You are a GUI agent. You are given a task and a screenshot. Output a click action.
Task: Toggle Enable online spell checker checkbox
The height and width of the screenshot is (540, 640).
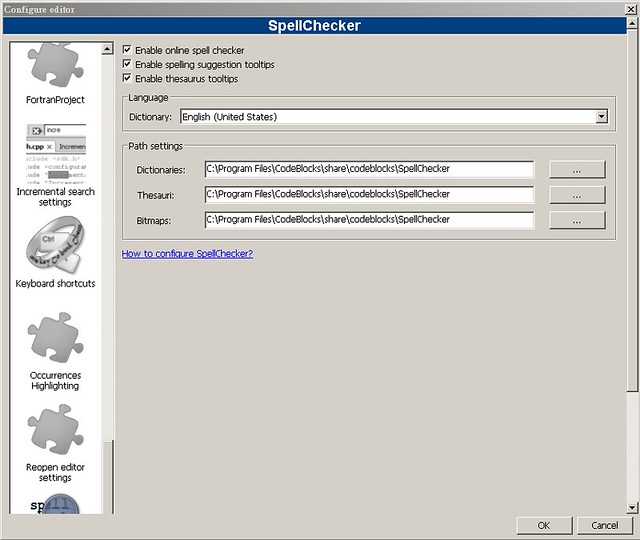click(x=127, y=50)
